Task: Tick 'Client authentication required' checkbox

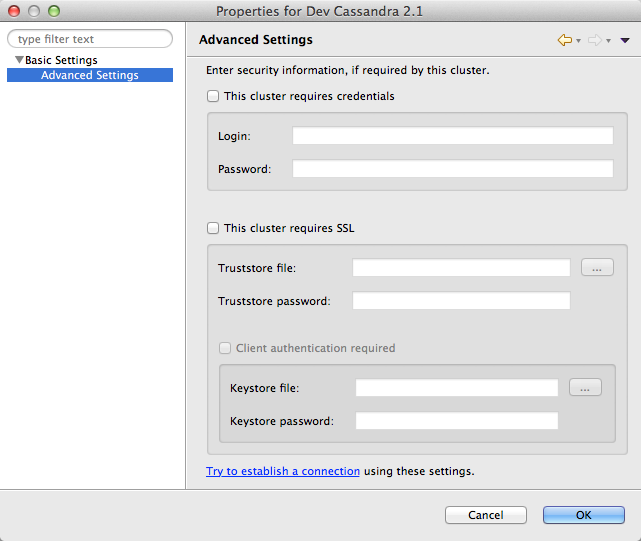Action: coord(225,348)
